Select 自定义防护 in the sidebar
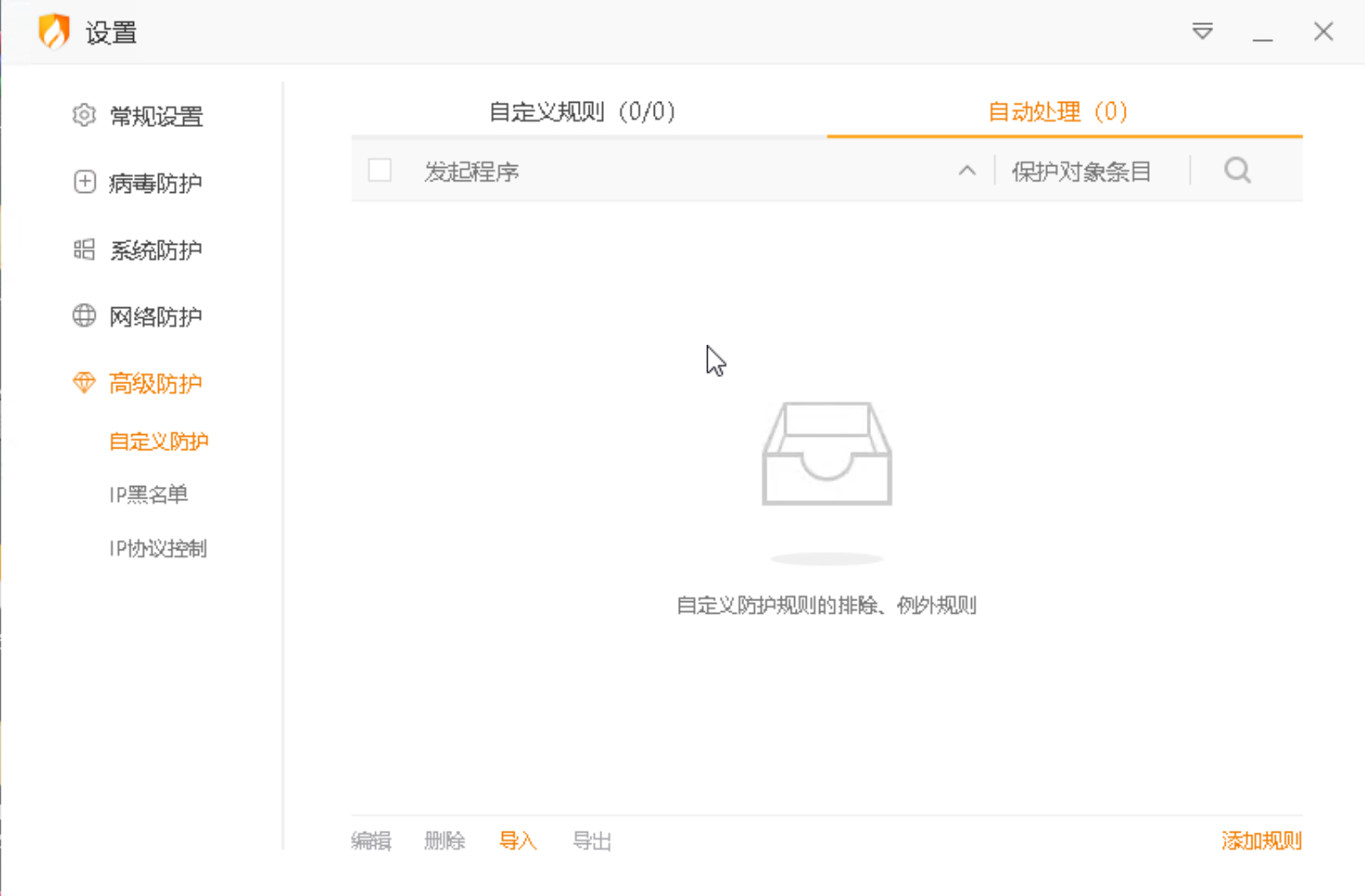Image resolution: width=1365 pixels, height=896 pixels. click(x=158, y=441)
